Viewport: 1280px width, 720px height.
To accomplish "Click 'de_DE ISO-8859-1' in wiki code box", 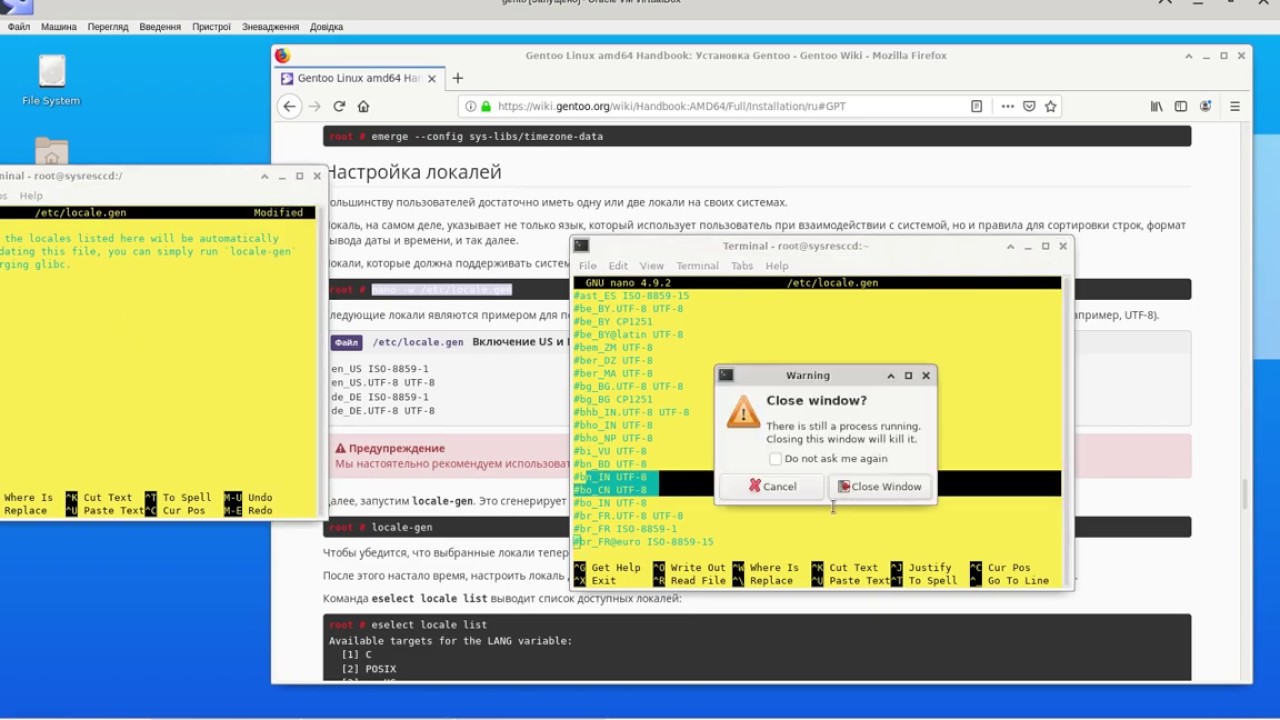I will [x=380, y=397].
